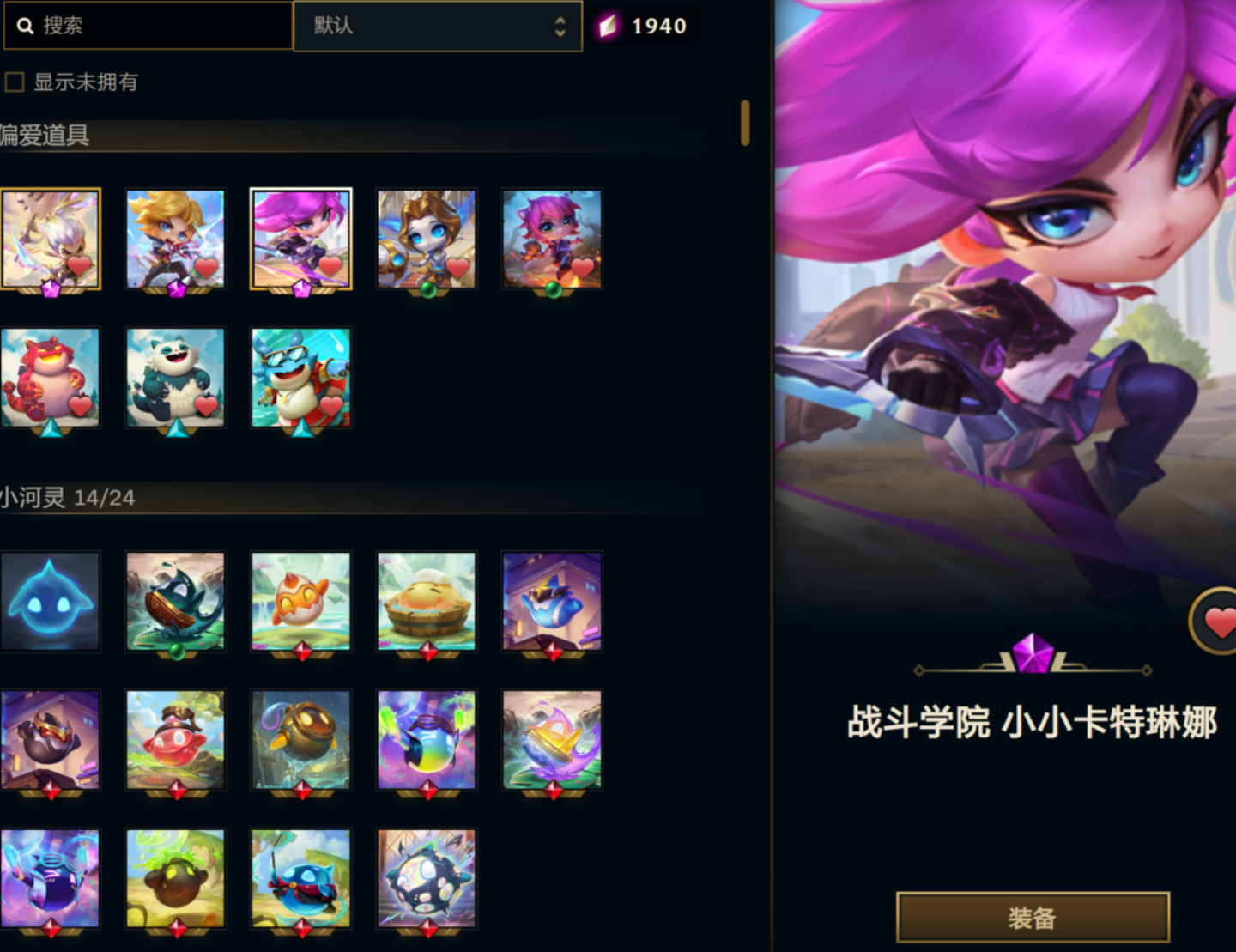
Task: Focus the 搜索 search field
Action: pos(147,26)
